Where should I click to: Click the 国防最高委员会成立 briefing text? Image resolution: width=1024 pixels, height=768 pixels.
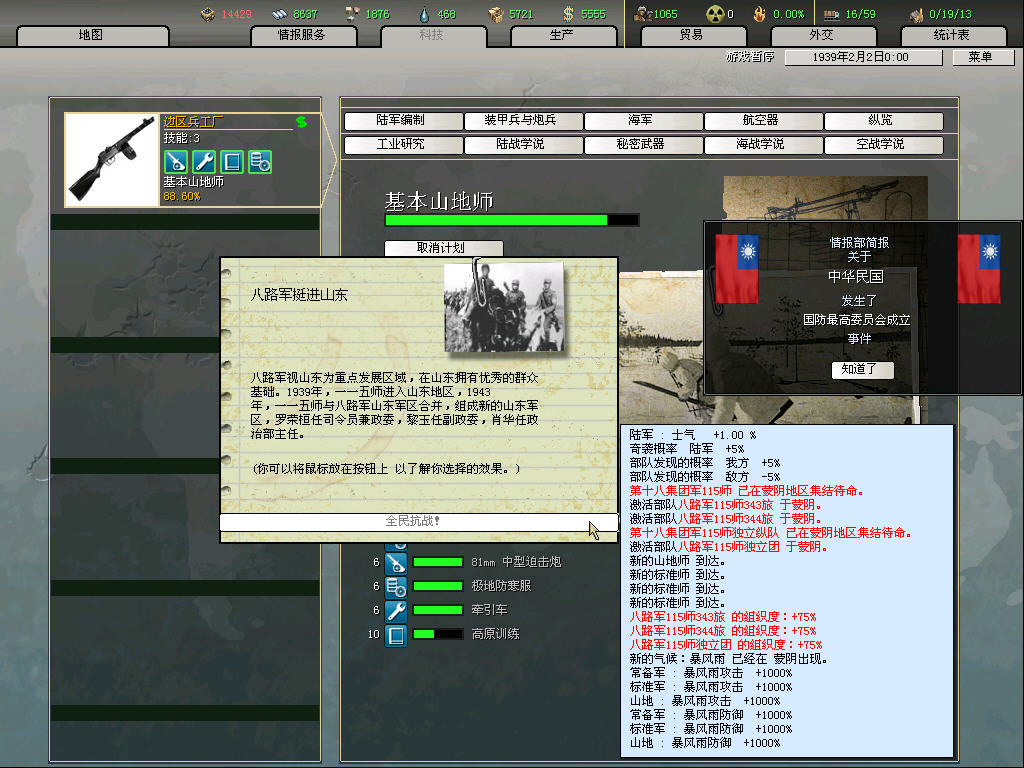[x=856, y=320]
